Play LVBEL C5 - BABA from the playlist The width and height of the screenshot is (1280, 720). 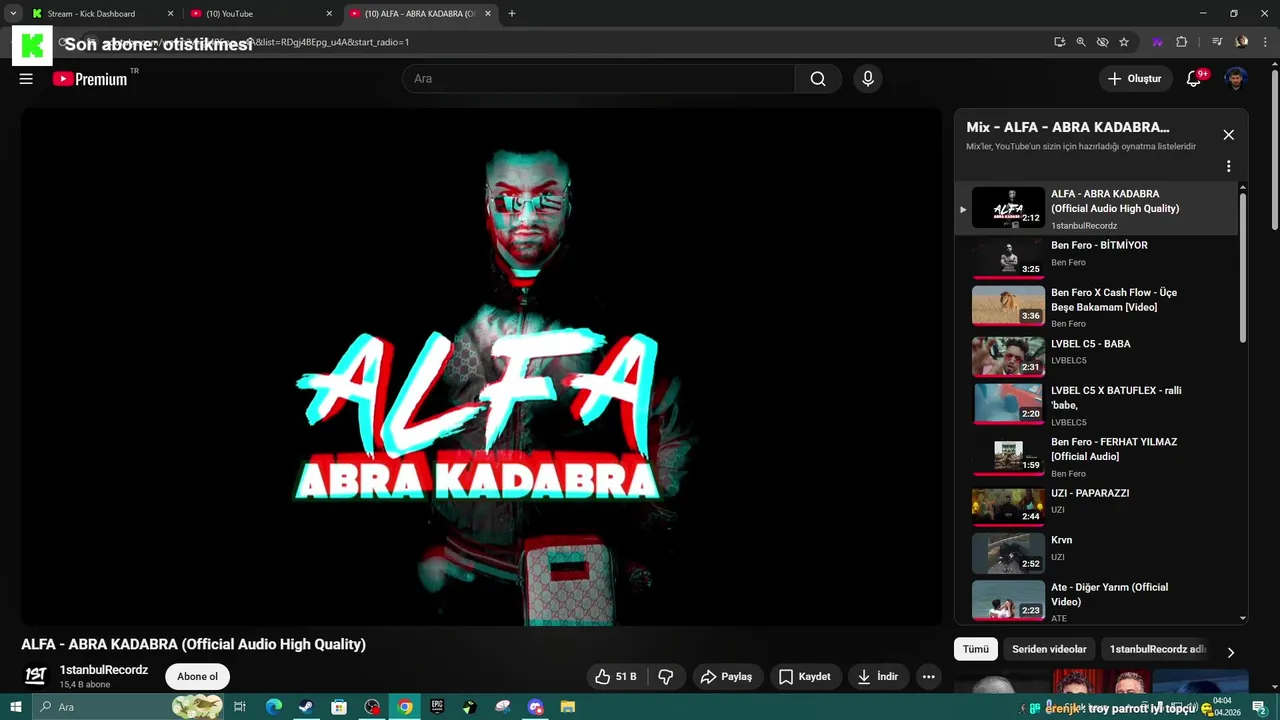[x=1097, y=355]
